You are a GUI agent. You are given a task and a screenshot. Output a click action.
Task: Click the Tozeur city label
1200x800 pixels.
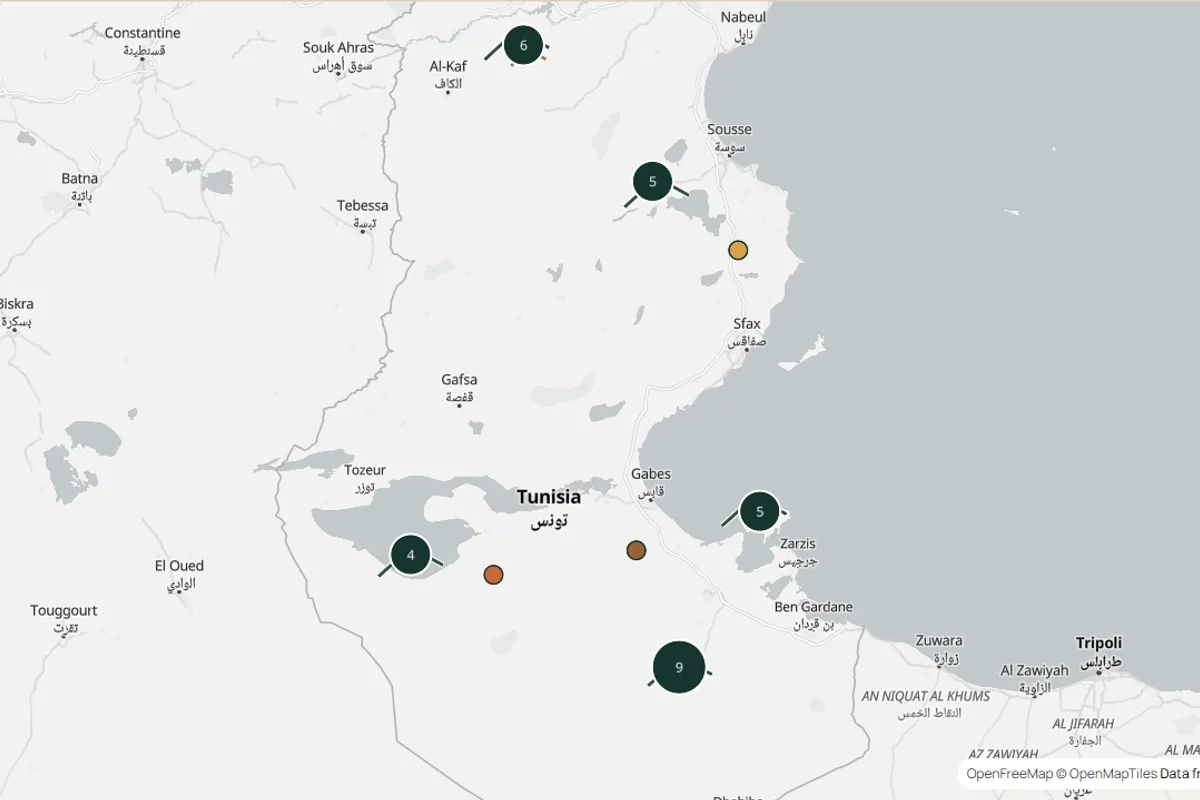[x=364, y=478]
